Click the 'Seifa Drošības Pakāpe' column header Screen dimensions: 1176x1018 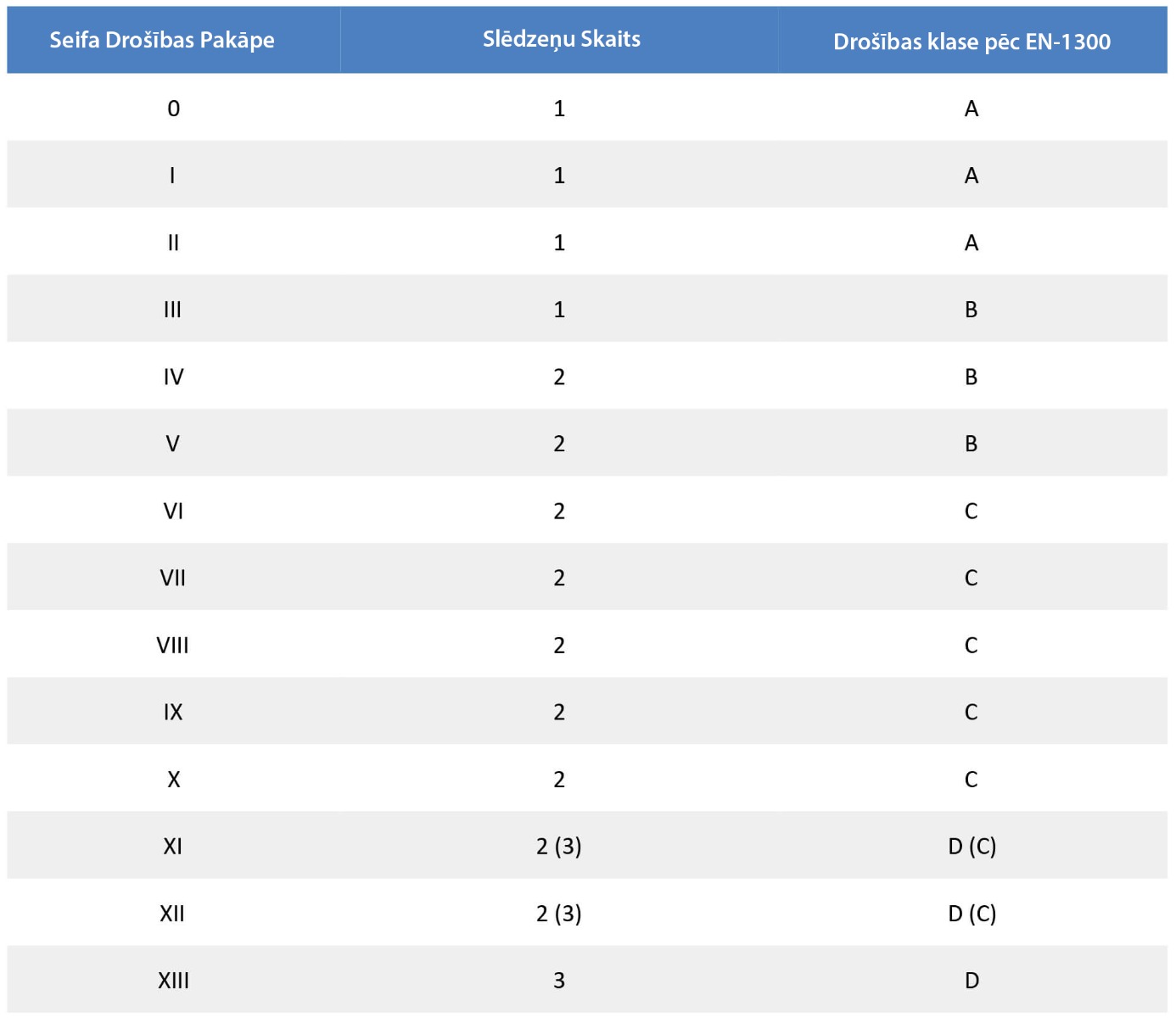coord(162,40)
